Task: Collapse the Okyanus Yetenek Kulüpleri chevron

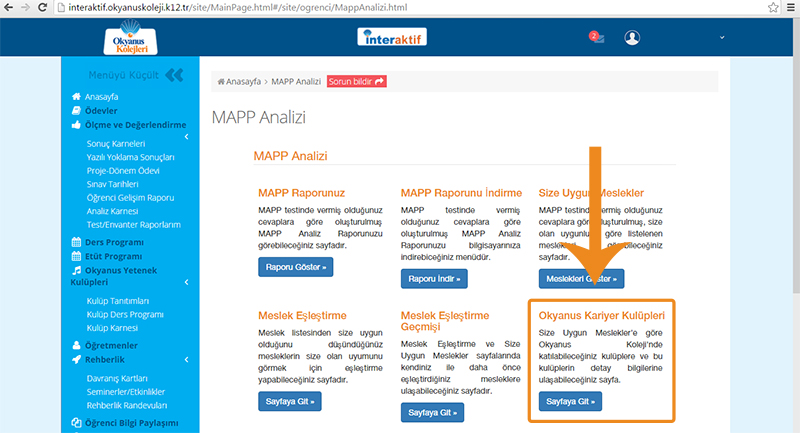Action: click(x=186, y=282)
